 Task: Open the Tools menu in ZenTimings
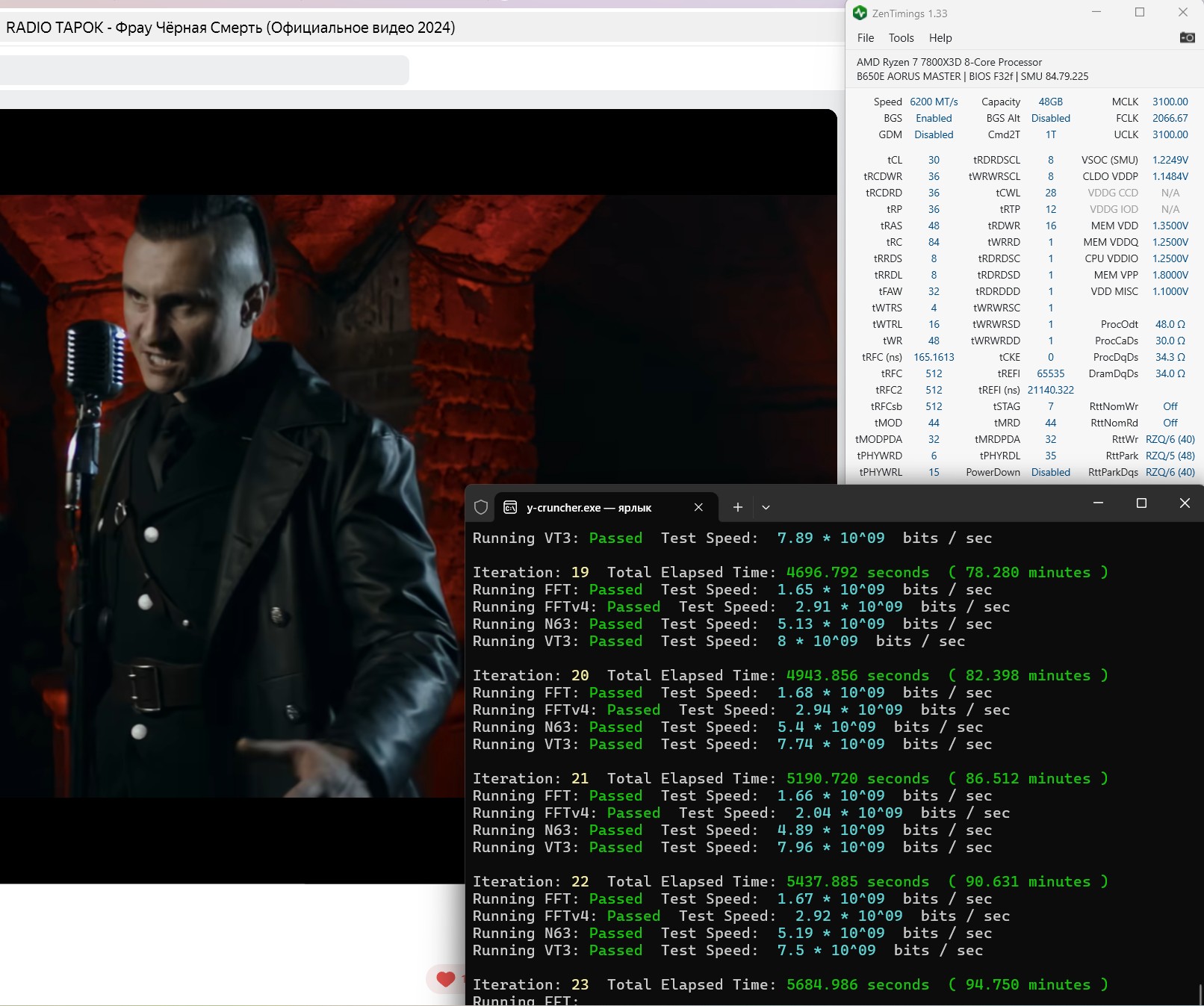coord(901,38)
